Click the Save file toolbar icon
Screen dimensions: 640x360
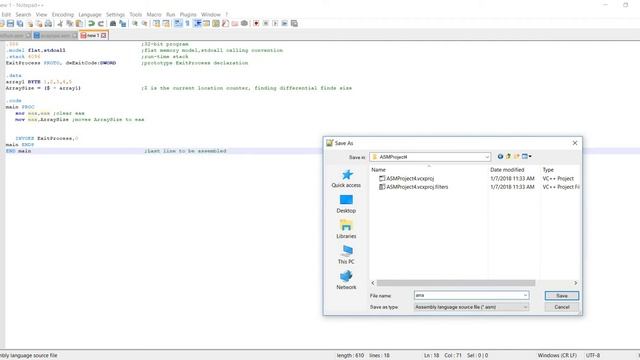pyautogui.click(x=10, y=24)
